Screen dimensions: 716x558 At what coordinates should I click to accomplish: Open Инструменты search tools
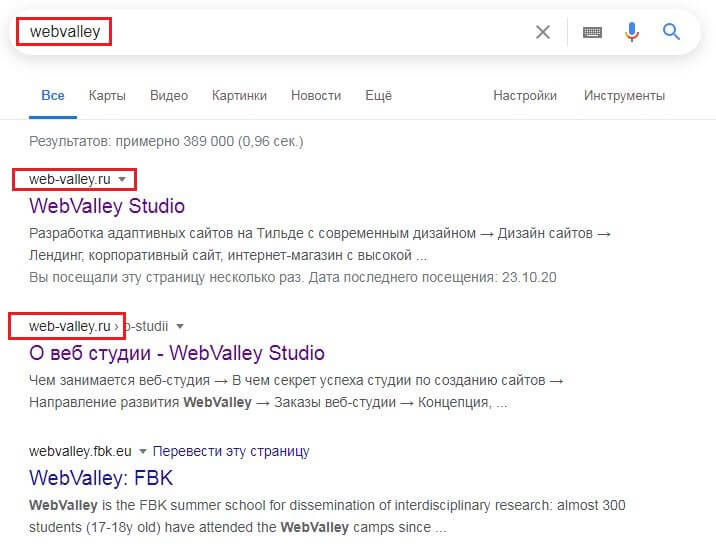coord(624,95)
